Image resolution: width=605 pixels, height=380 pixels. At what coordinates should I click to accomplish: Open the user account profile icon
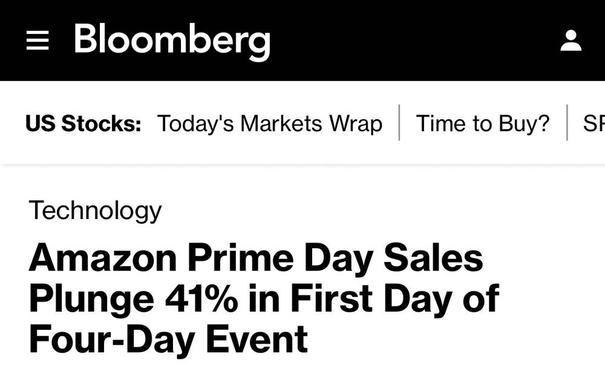(571, 41)
